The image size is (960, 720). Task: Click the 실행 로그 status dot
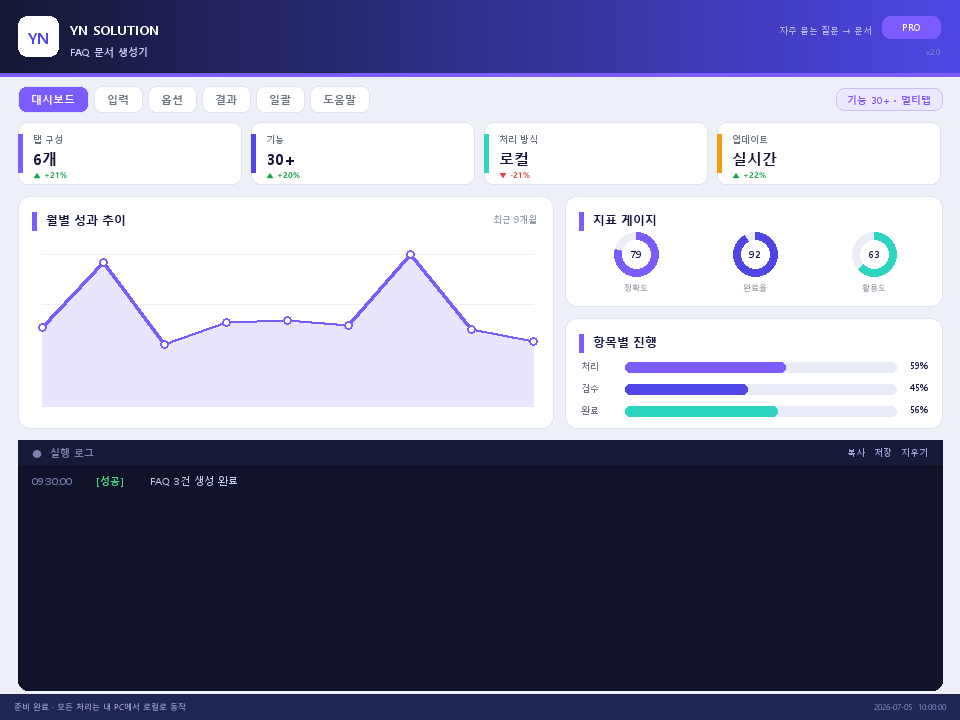click(x=37, y=454)
